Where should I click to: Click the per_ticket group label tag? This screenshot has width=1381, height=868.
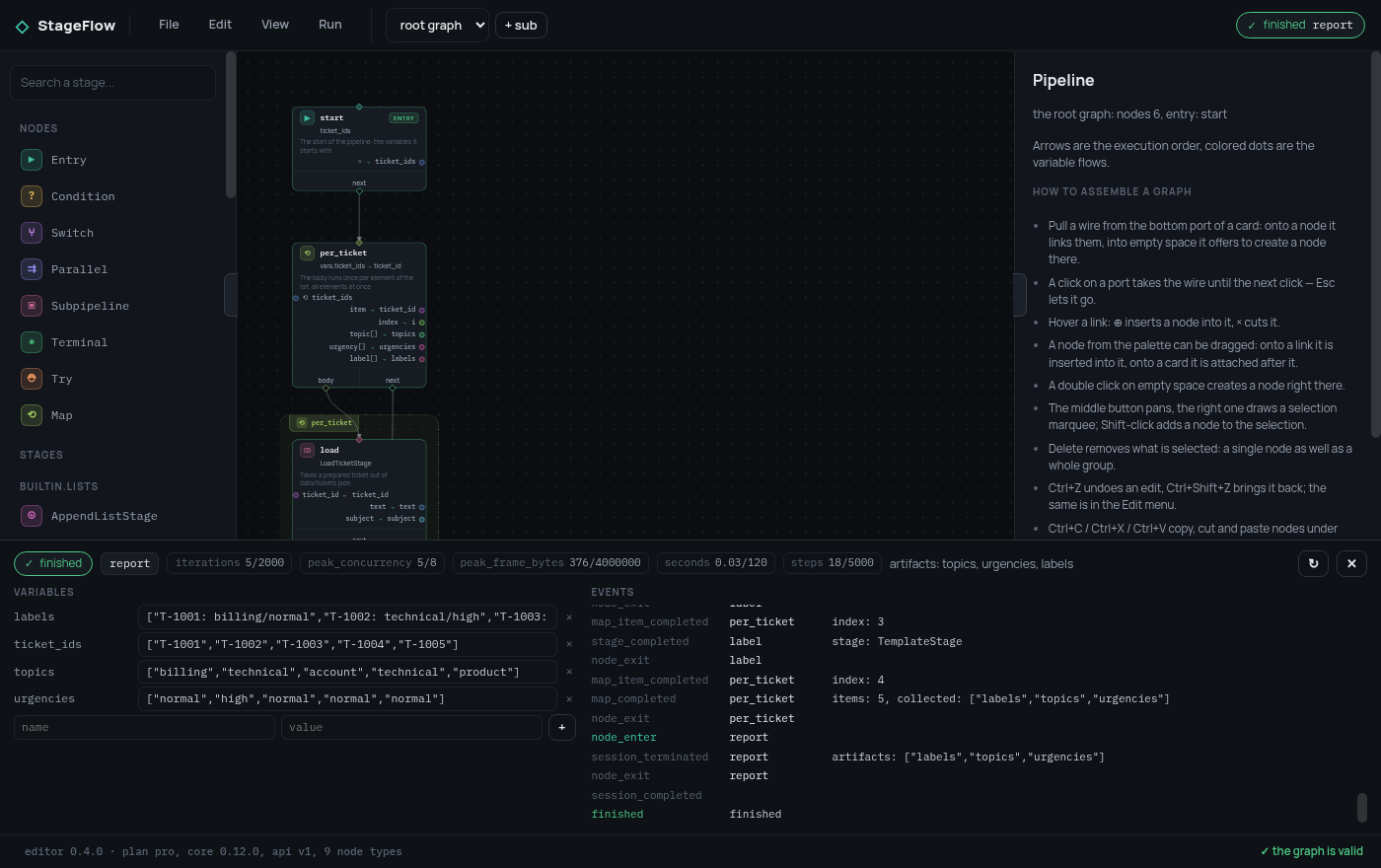click(325, 423)
